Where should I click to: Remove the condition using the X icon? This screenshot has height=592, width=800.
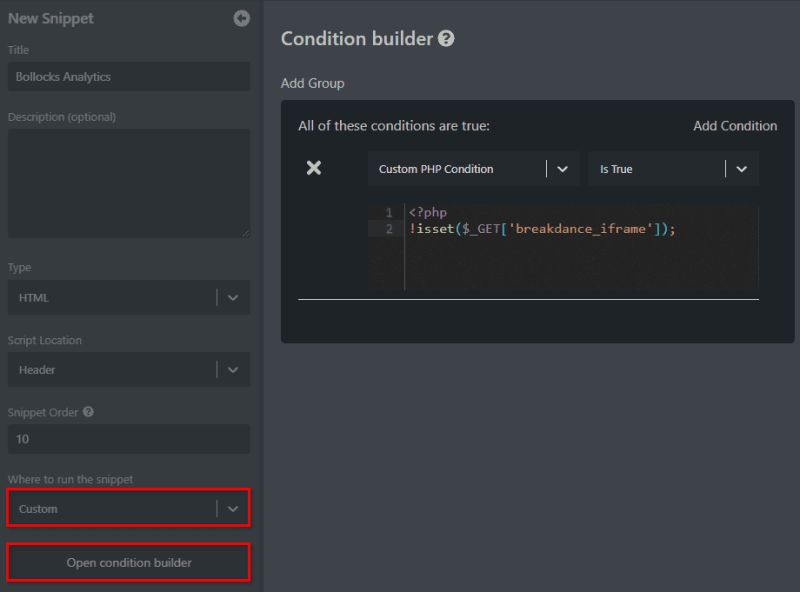pyautogui.click(x=313, y=168)
